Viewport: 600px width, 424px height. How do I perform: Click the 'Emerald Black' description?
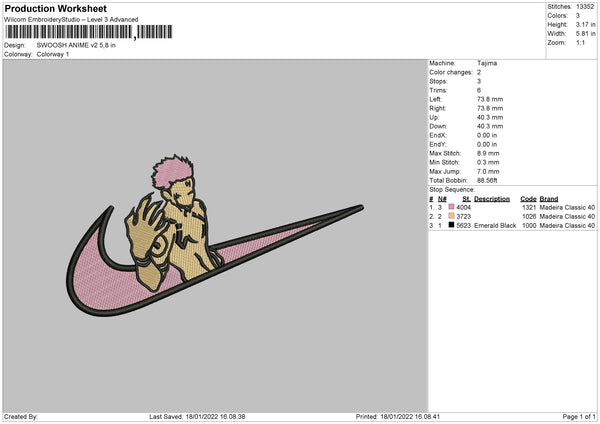[x=495, y=225]
